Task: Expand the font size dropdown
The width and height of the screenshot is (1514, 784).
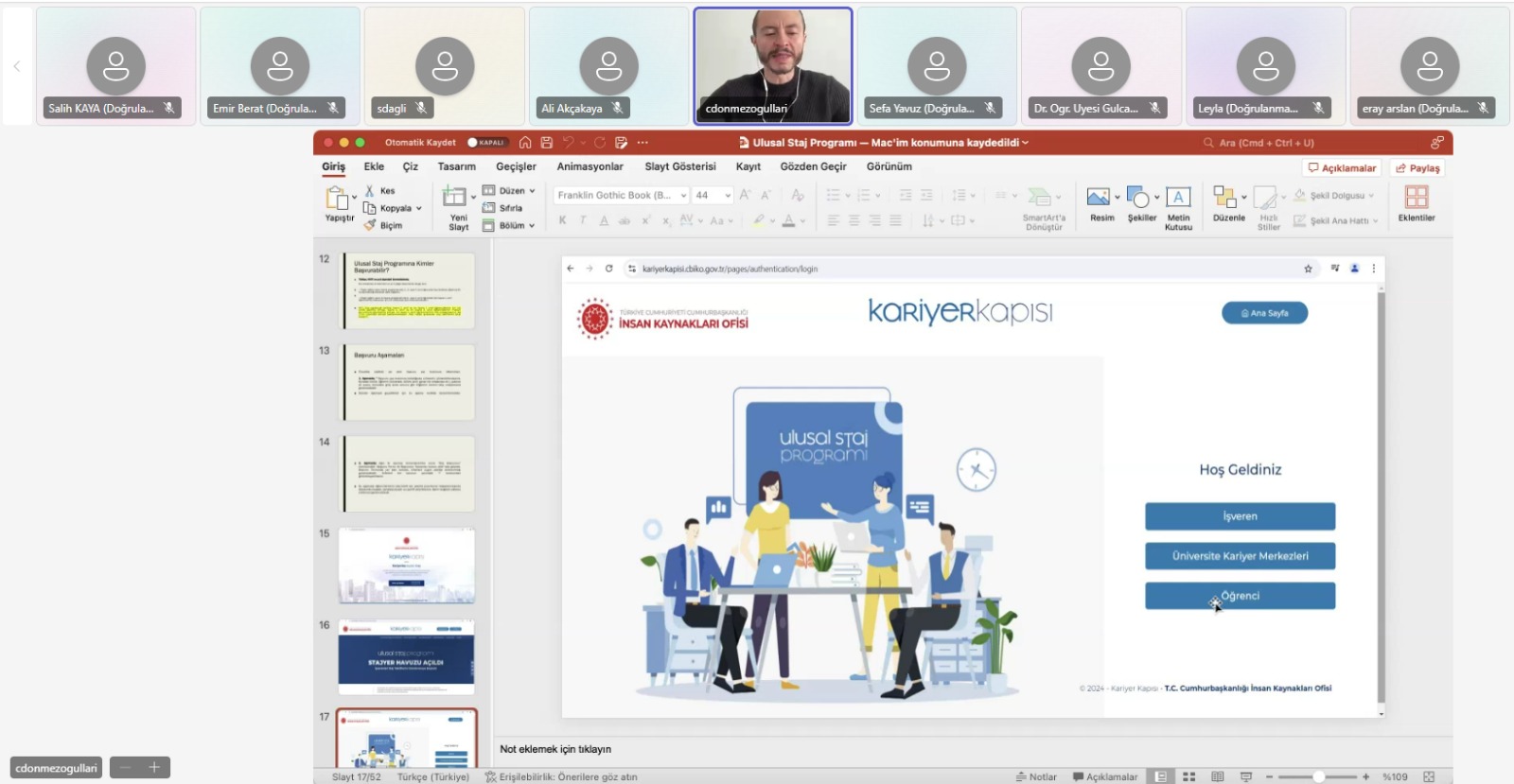Action: point(728,196)
